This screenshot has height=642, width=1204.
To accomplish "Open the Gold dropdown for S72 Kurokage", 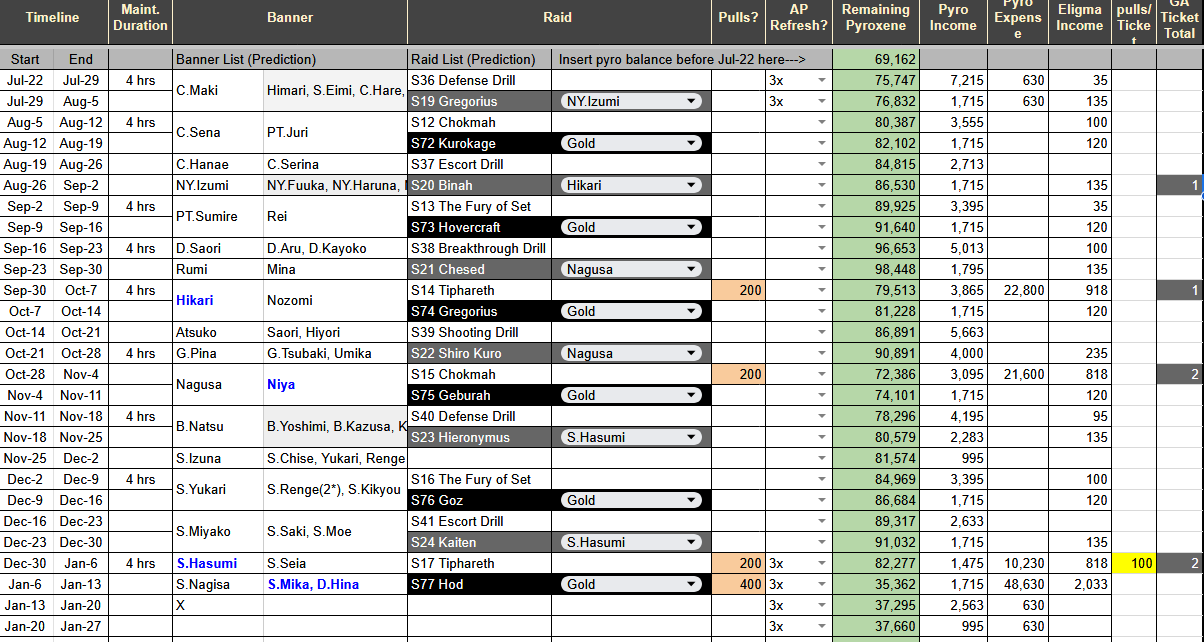I will point(631,143).
